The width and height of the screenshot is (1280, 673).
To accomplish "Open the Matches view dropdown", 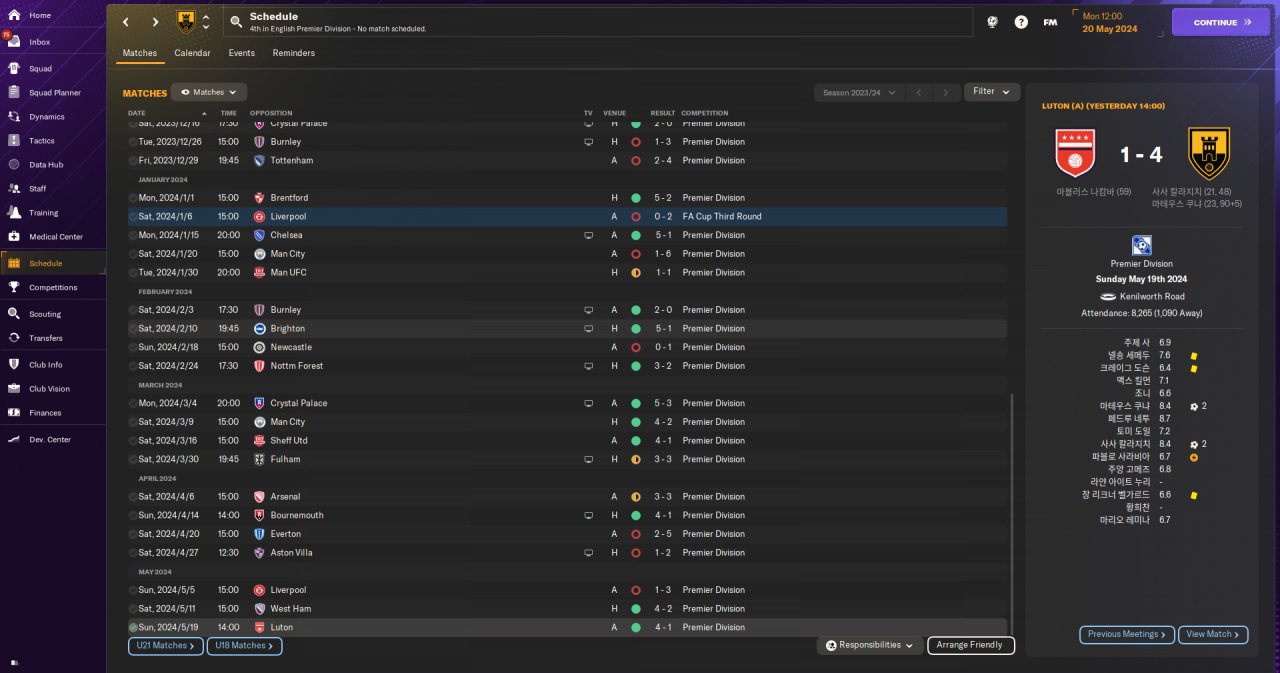I will pyautogui.click(x=209, y=92).
